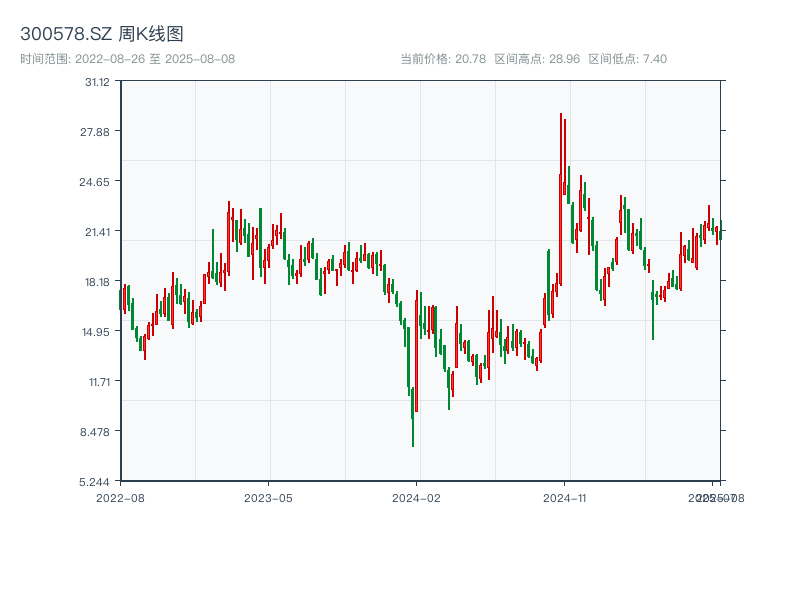This screenshot has width=800, height=600.
Task: Pick the 2024-11 x-axis date label
Action: coord(565,497)
